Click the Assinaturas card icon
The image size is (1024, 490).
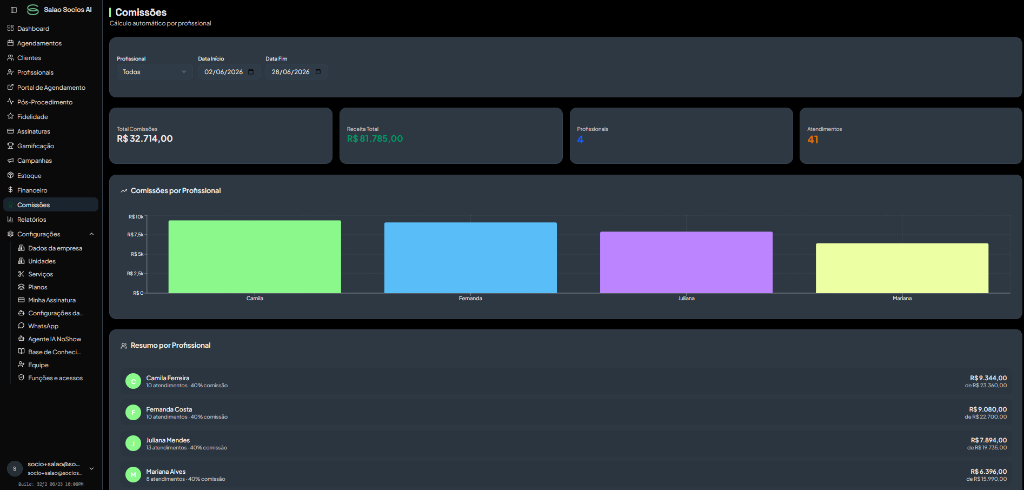pyautogui.click(x=10, y=131)
